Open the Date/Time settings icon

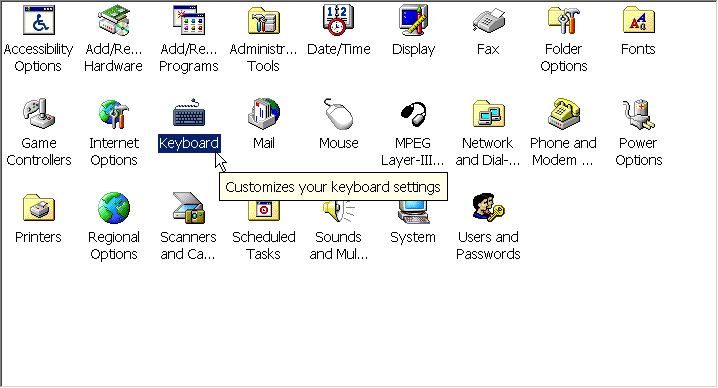pyautogui.click(x=338, y=20)
